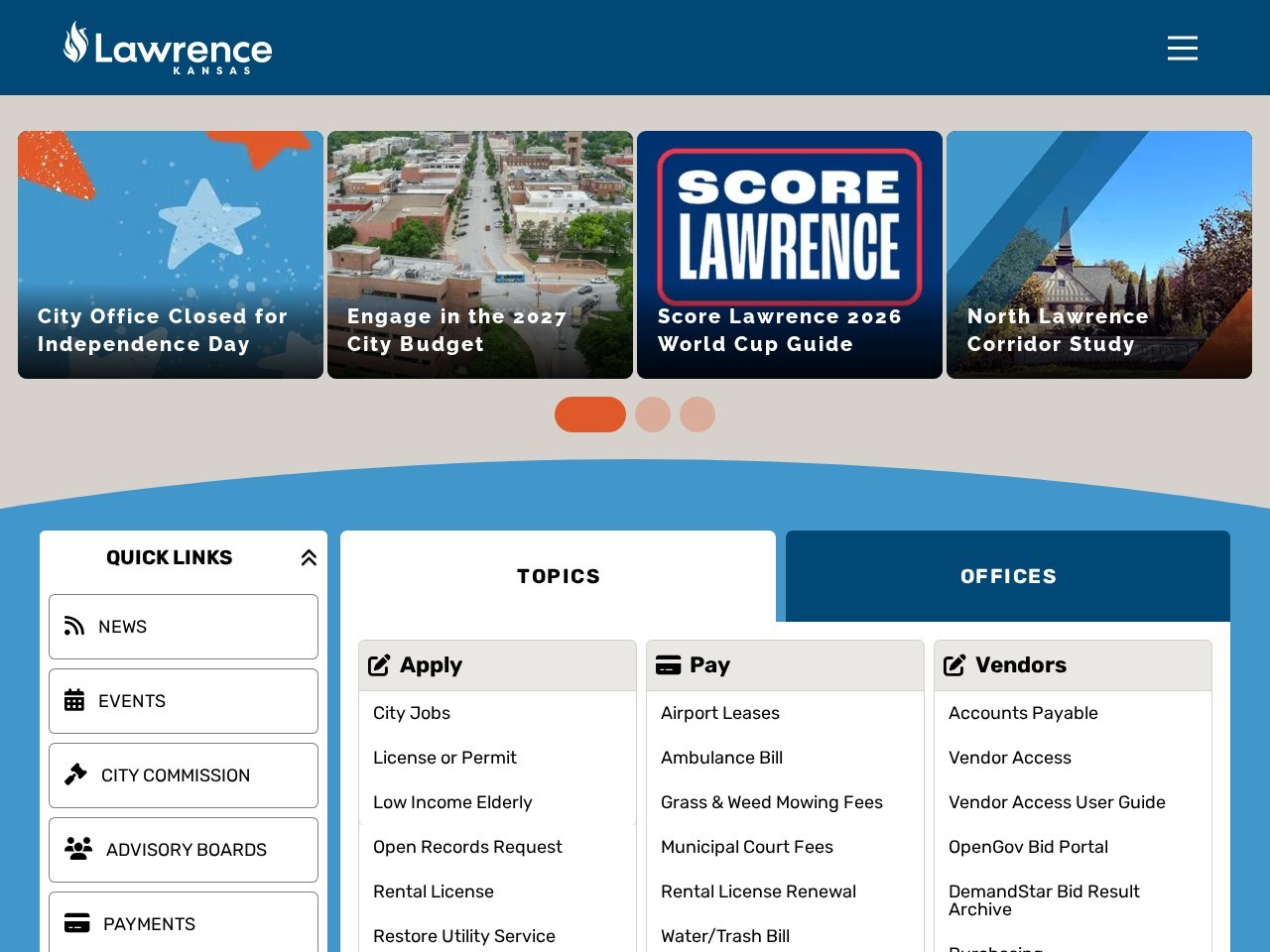This screenshot has width=1270, height=952.
Task: Click the gavel icon beside City Commission
Action: (x=75, y=774)
